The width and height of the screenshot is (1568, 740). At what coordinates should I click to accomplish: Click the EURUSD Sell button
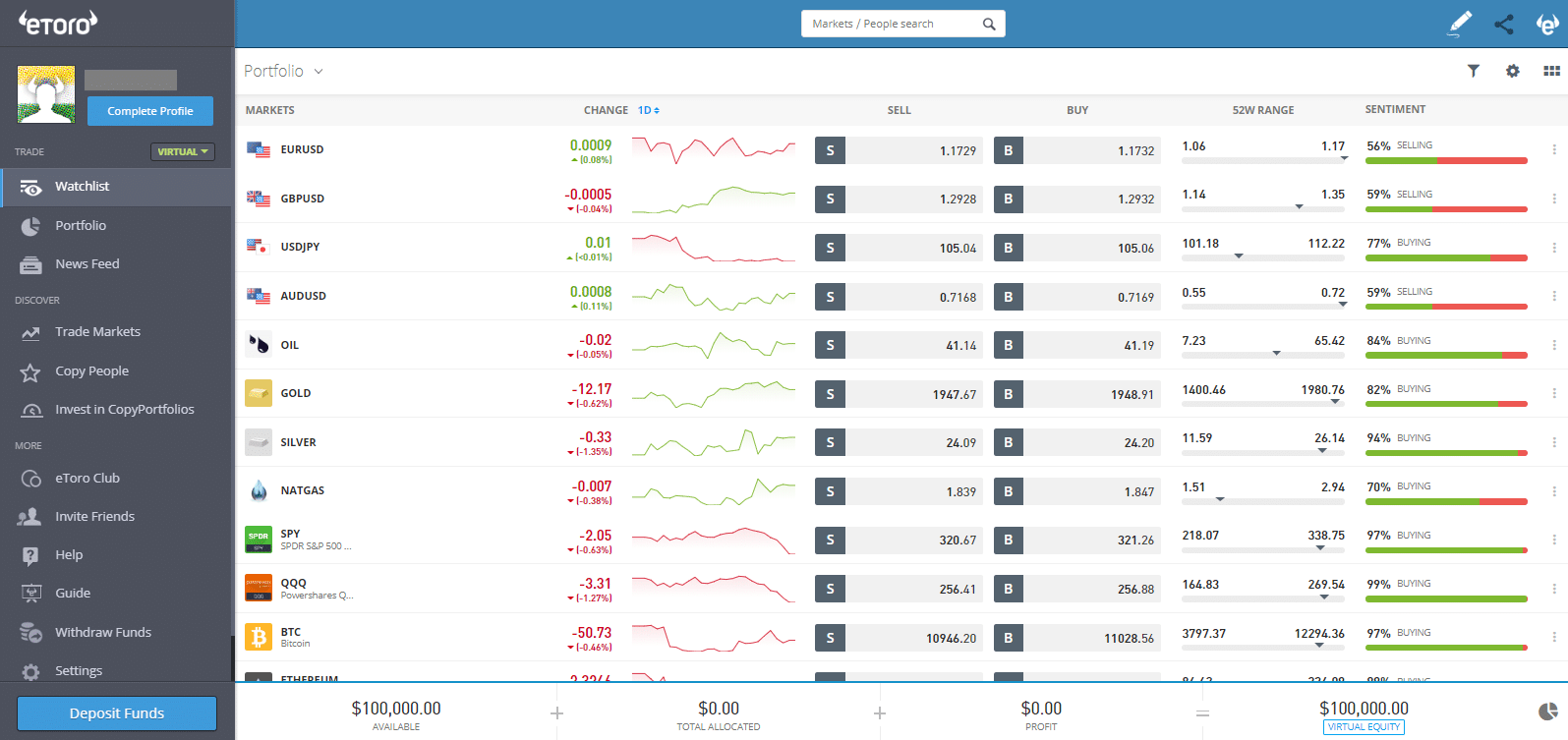[899, 150]
